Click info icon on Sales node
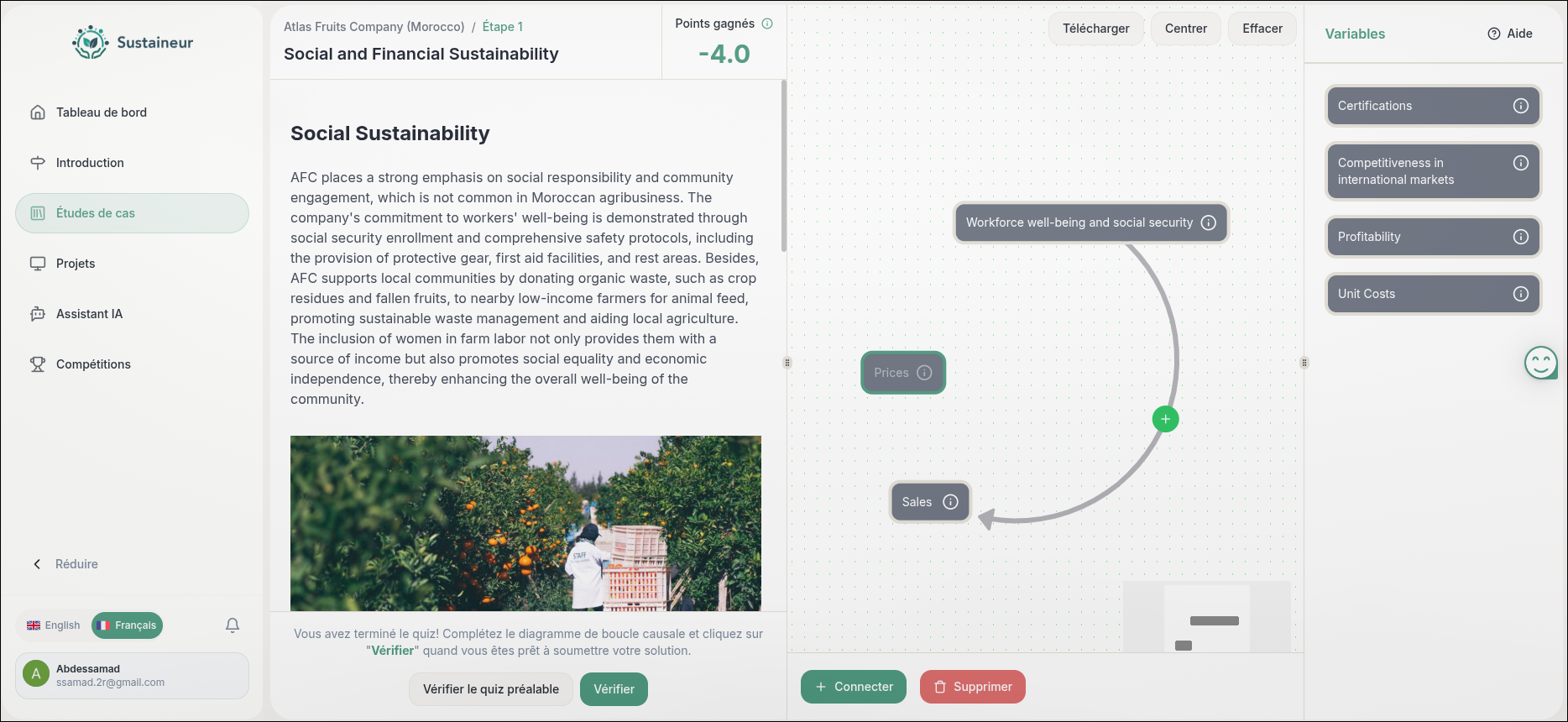Screen dimensions: 1568x722 coord(950,502)
